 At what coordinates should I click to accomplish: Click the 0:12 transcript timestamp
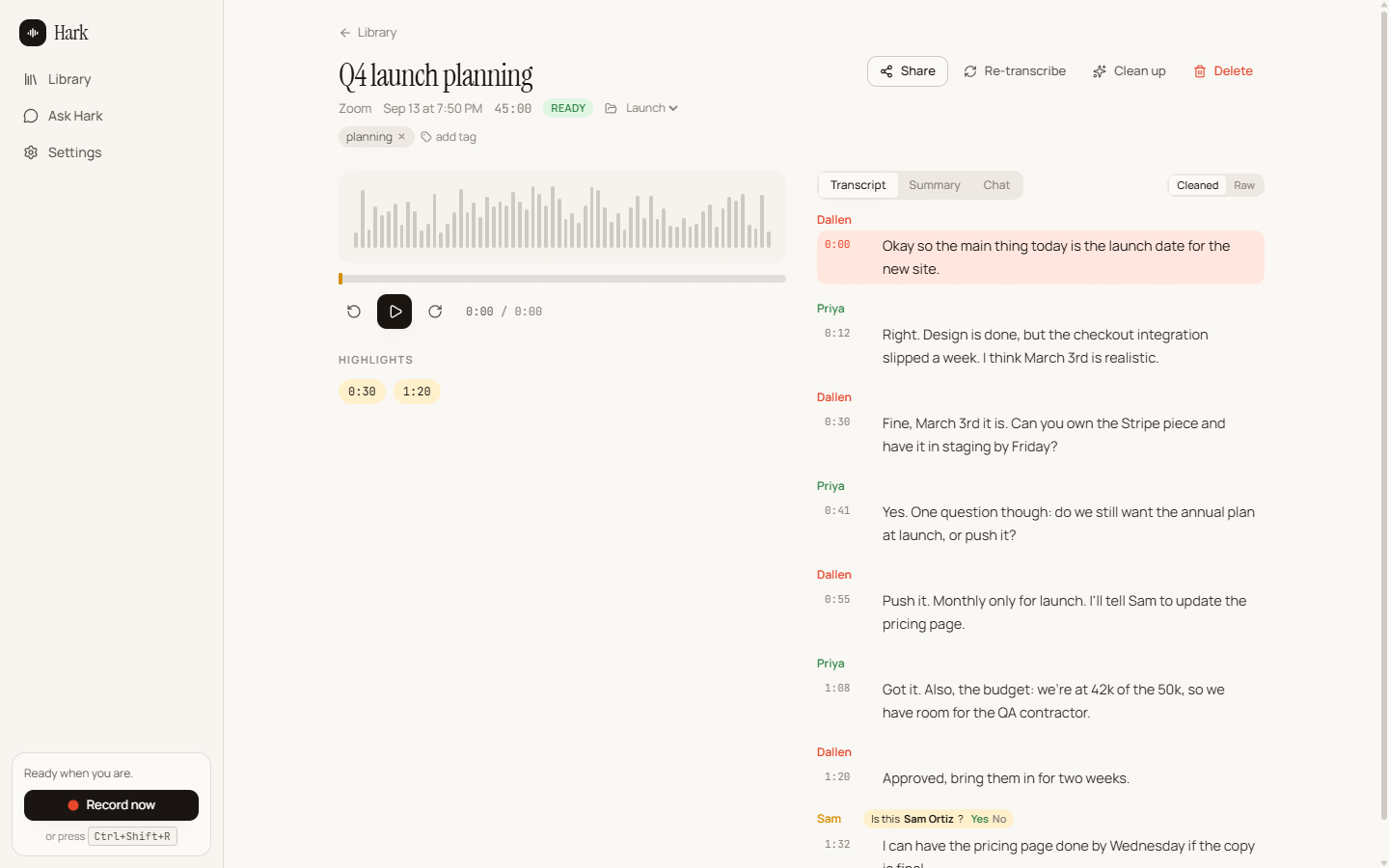(837, 334)
